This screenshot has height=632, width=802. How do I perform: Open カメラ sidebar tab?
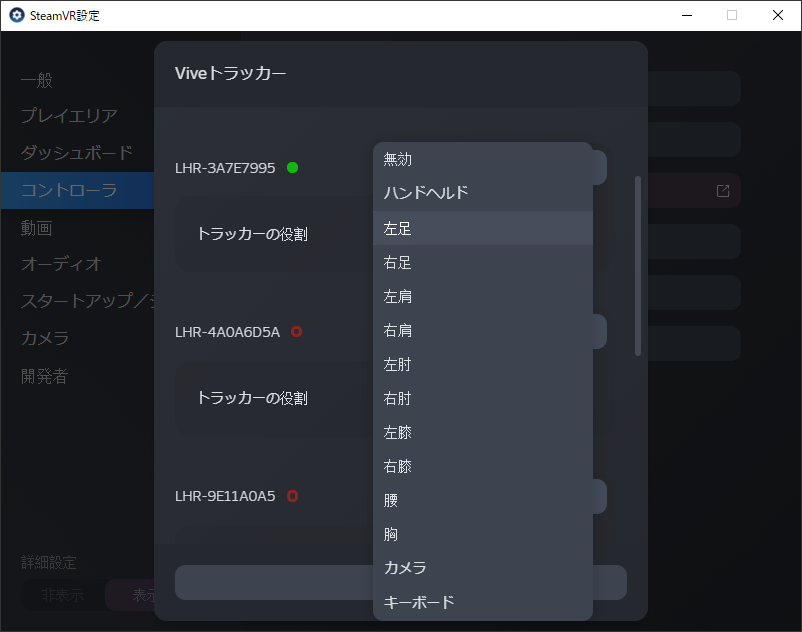tap(77, 338)
